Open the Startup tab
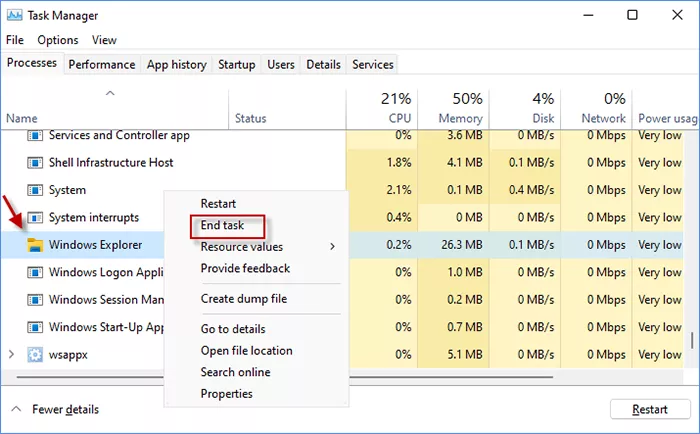The image size is (700, 434). (x=237, y=65)
